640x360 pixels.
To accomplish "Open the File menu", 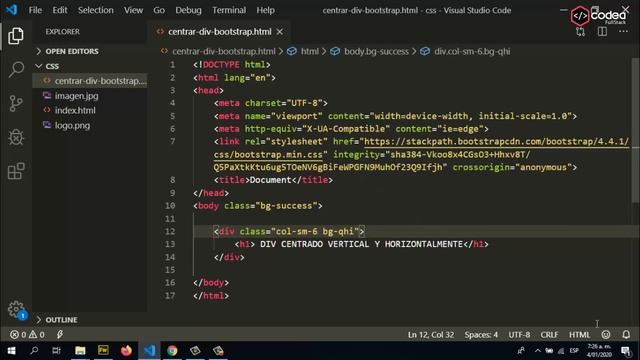I will [x=35, y=10].
